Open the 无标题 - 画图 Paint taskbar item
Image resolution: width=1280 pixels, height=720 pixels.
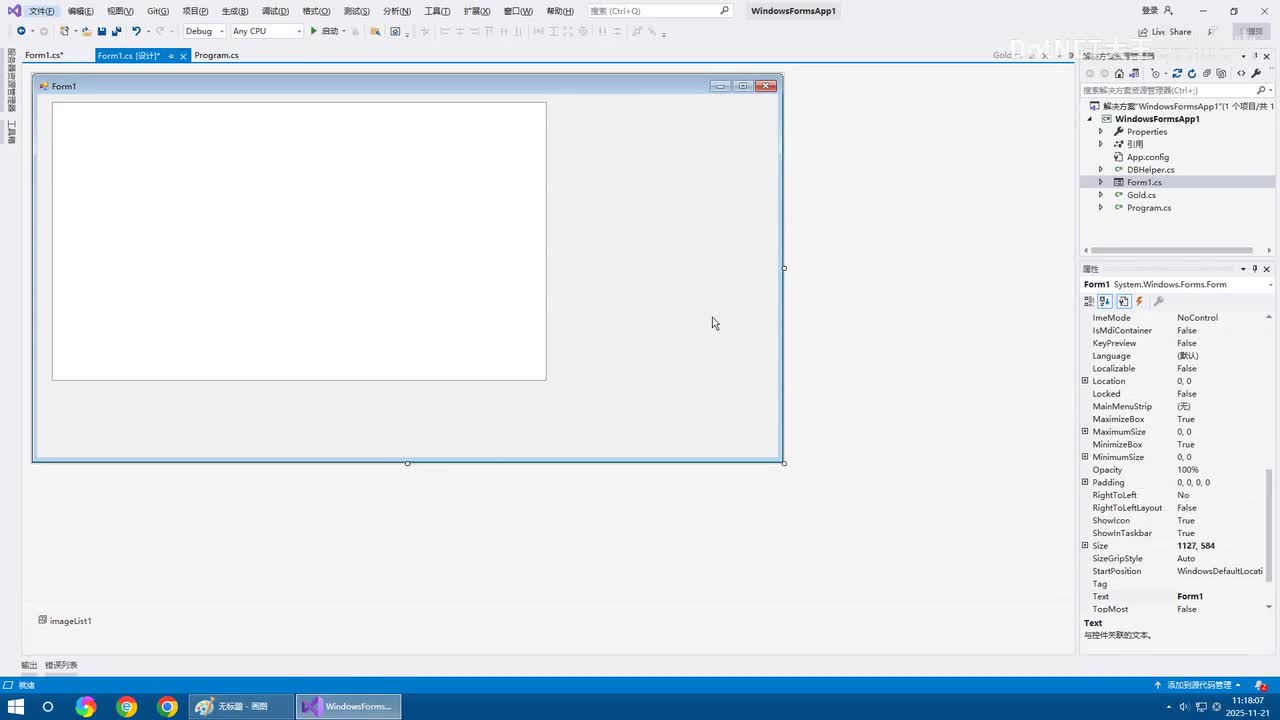[243, 706]
